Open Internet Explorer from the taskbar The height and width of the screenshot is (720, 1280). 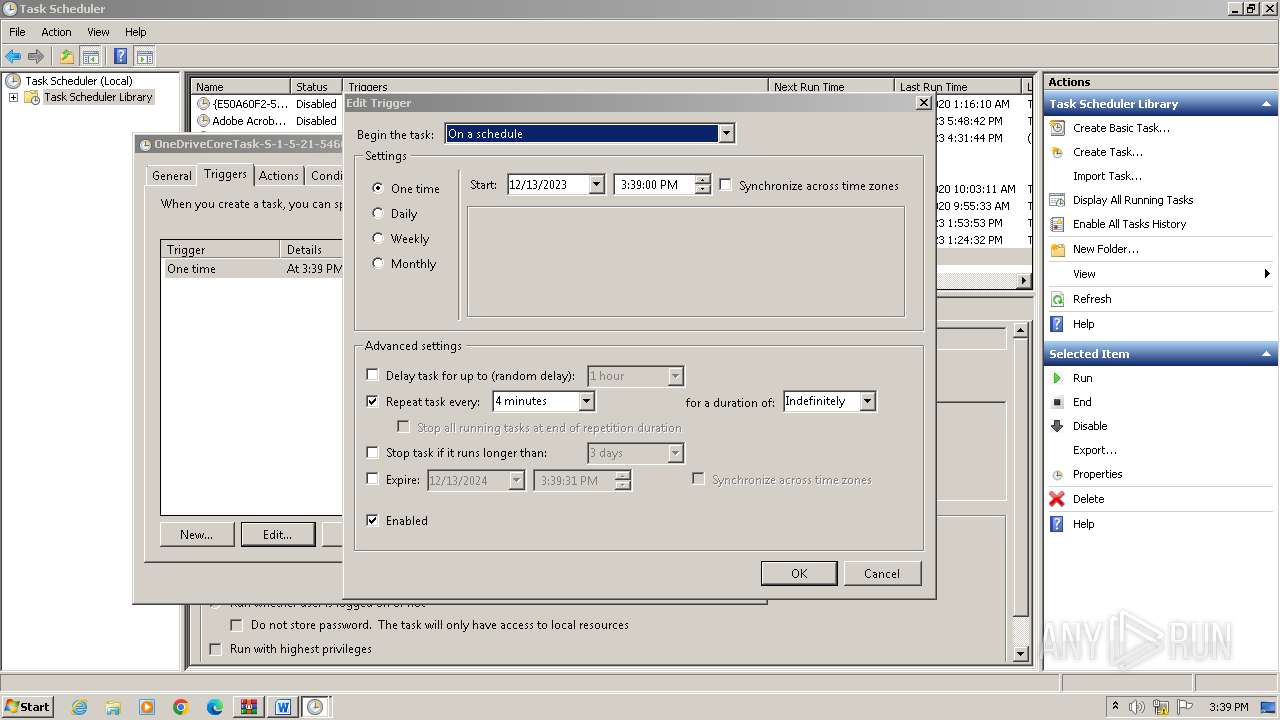(x=79, y=707)
